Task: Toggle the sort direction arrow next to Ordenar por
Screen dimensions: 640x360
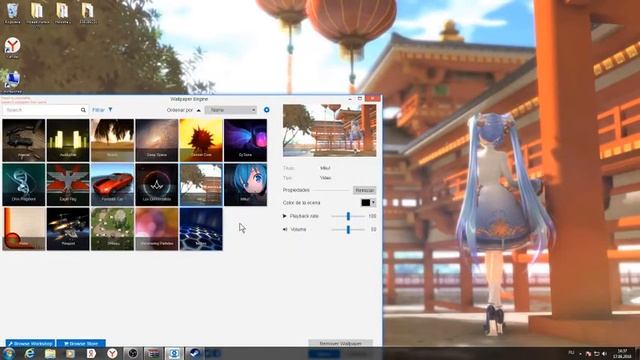Action: coord(199,110)
